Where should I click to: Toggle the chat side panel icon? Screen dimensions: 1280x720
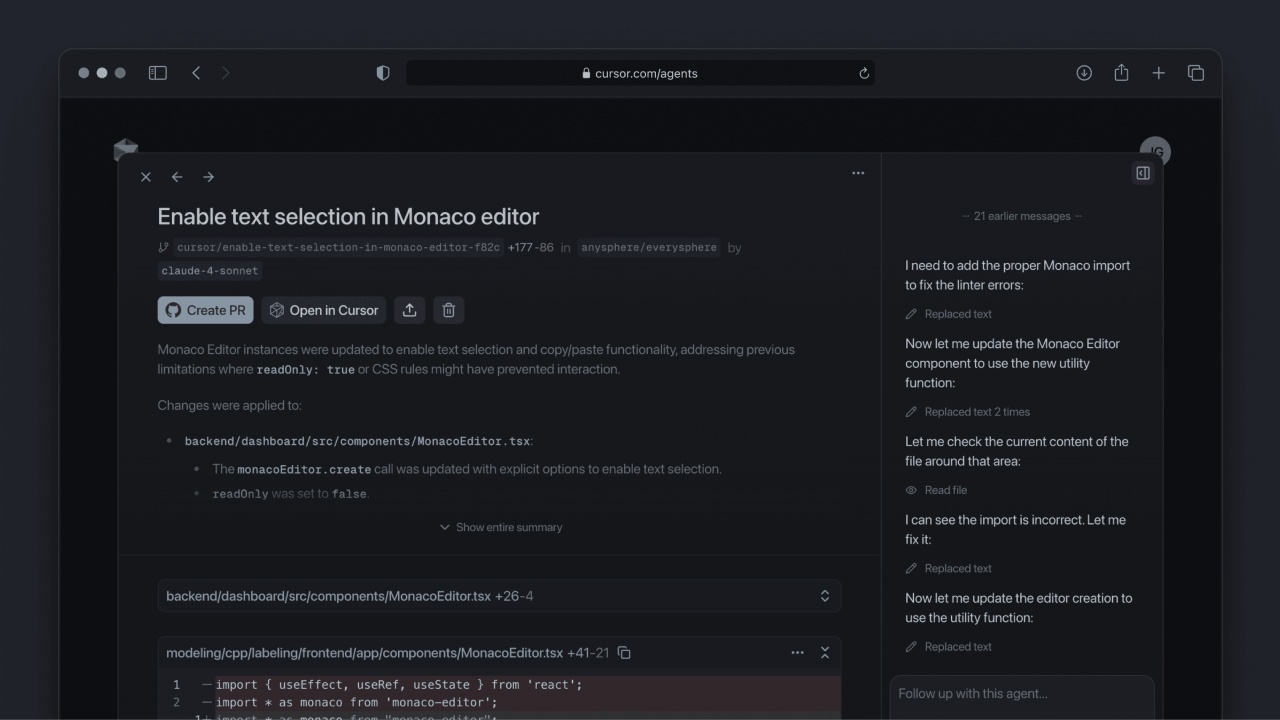1143,173
